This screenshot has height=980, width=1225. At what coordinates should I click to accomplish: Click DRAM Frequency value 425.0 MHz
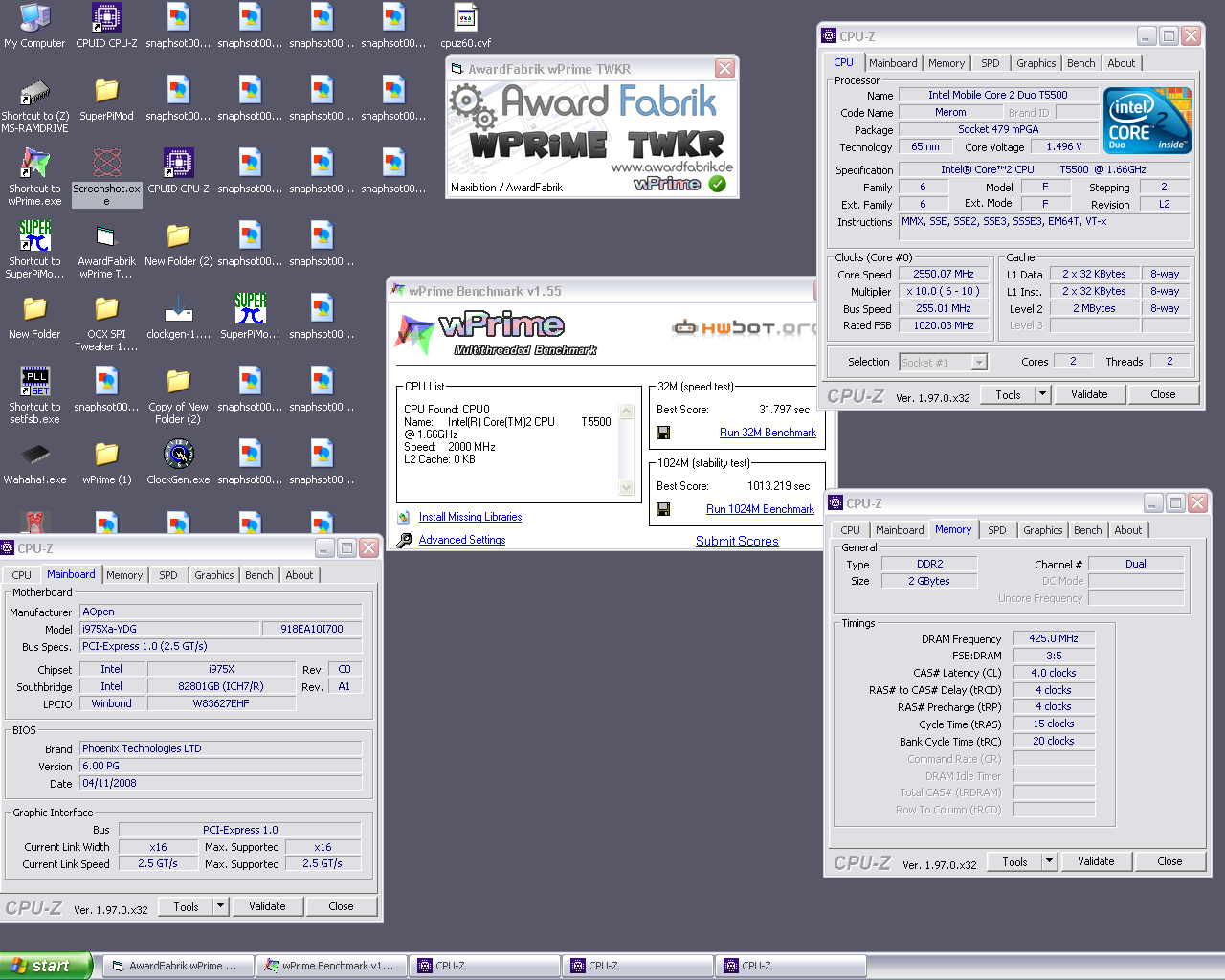click(x=1054, y=638)
